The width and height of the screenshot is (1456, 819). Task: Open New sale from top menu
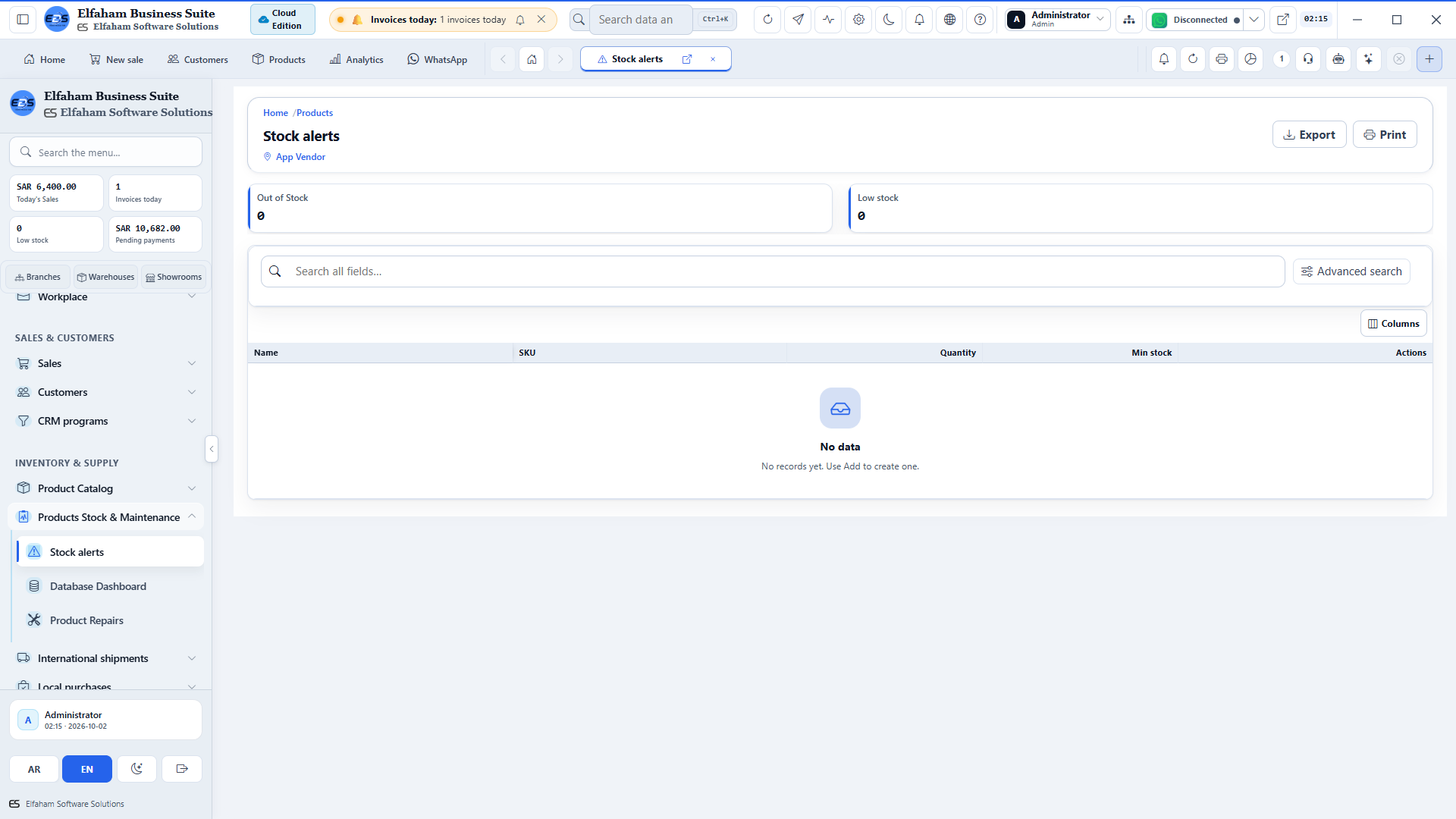(116, 59)
